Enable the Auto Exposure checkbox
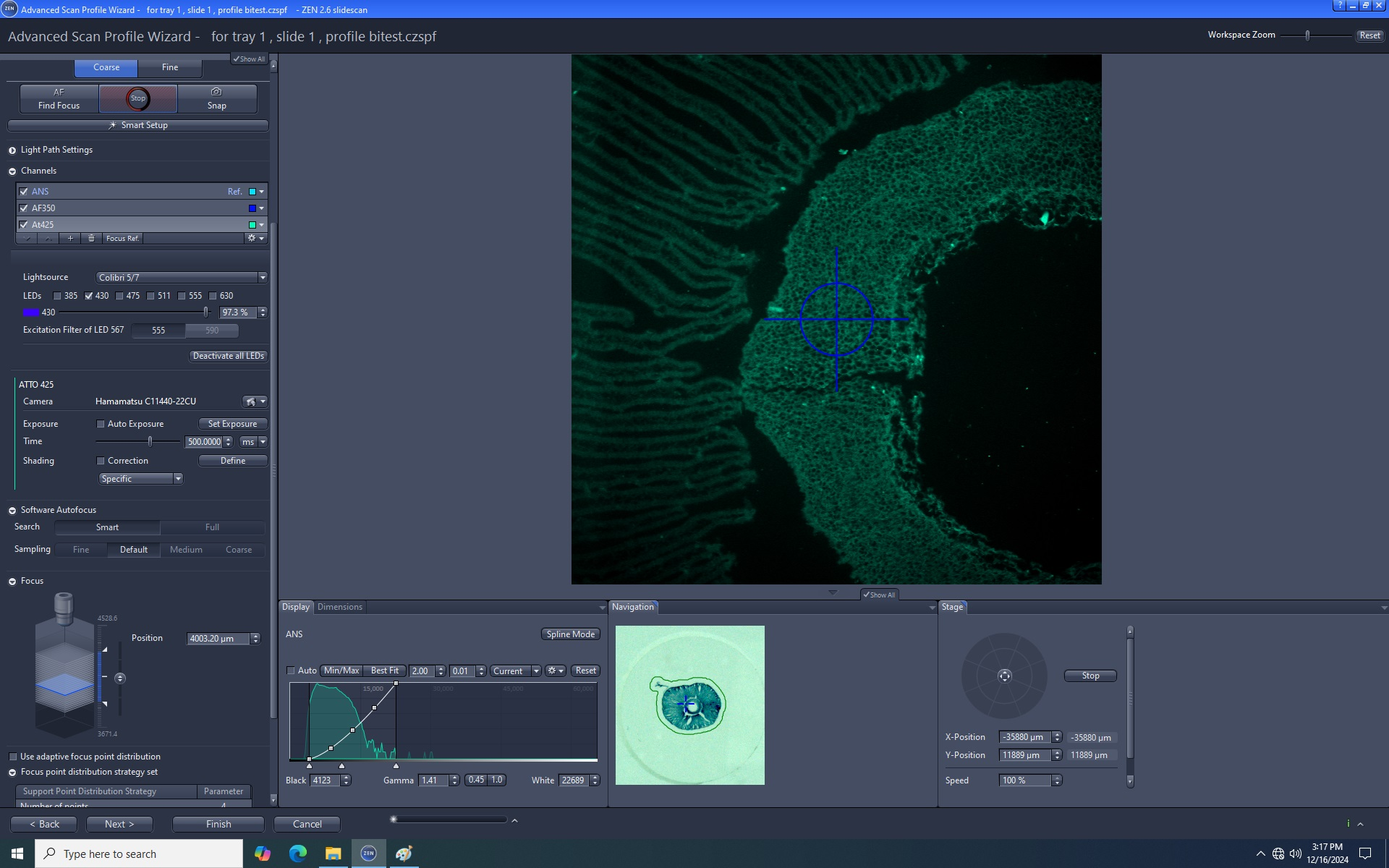This screenshot has height=868, width=1389. (101, 424)
